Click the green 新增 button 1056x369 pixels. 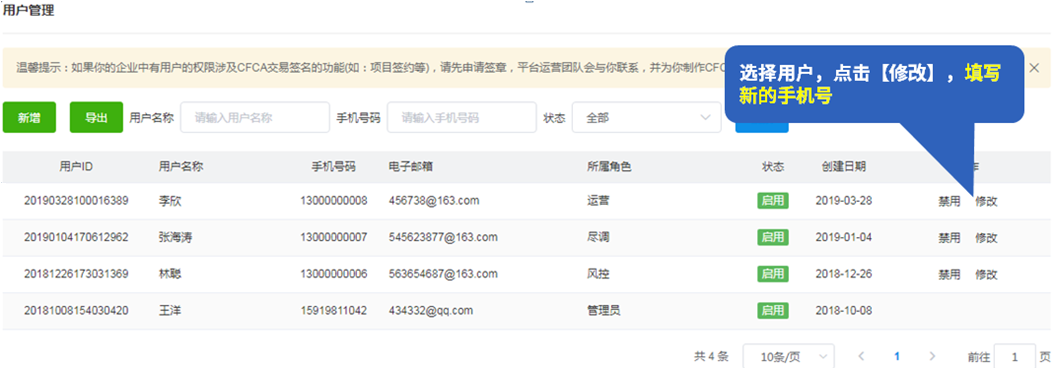point(29,118)
